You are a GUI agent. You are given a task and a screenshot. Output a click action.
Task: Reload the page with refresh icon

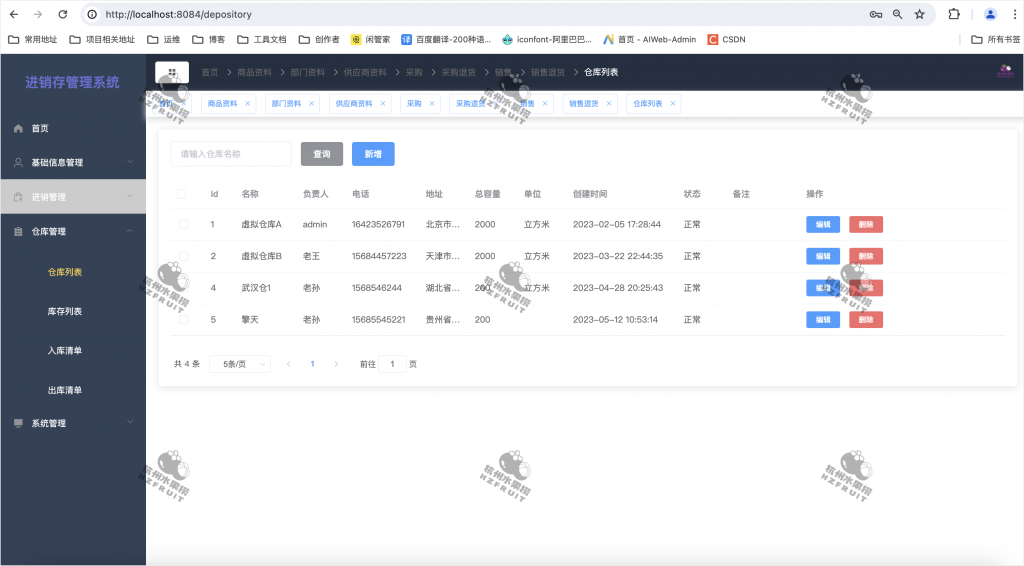[x=63, y=14]
